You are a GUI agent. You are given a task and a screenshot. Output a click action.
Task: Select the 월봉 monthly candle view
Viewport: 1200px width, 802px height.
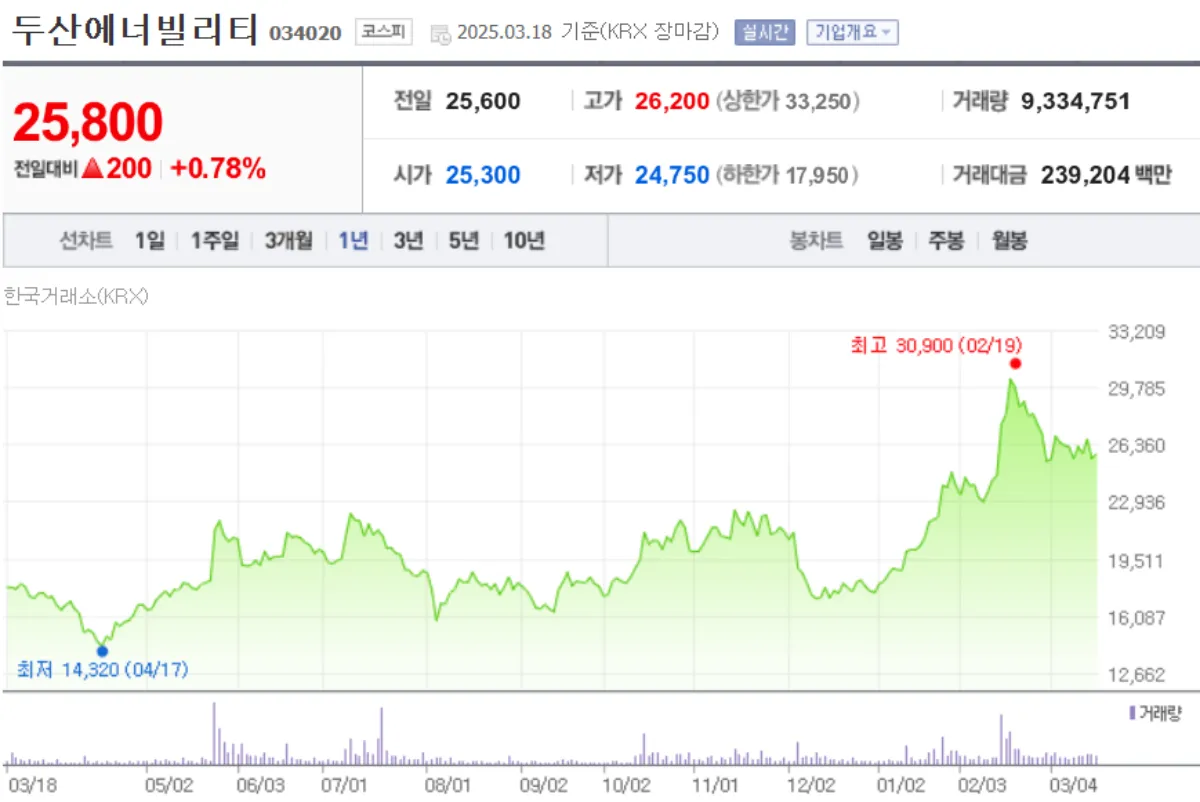pos(1010,241)
